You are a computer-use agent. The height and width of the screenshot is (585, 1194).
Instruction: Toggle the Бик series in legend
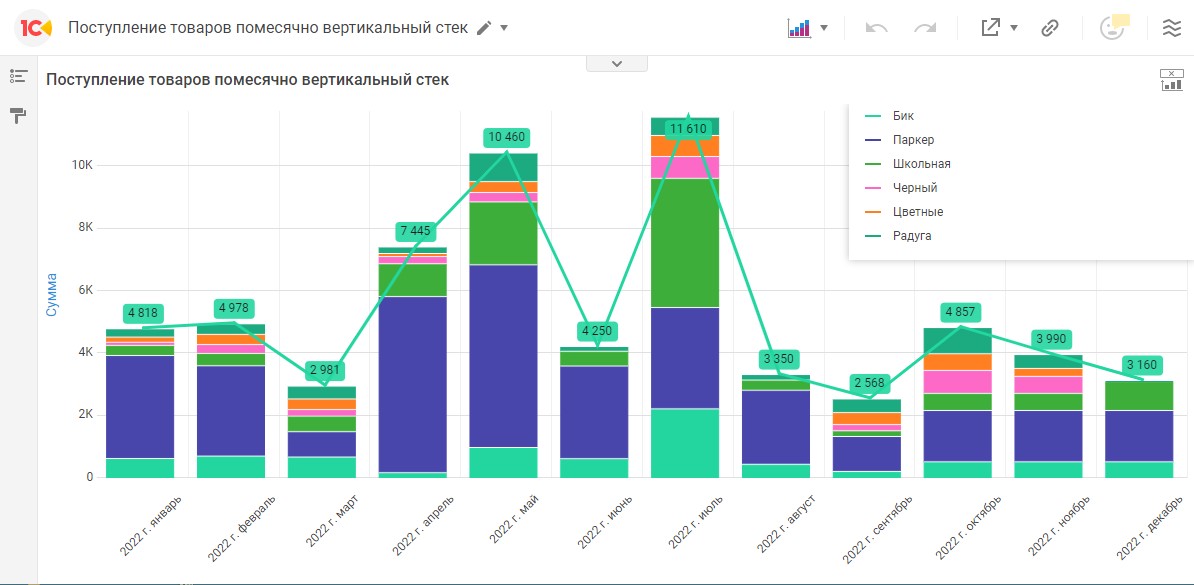tap(903, 116)
